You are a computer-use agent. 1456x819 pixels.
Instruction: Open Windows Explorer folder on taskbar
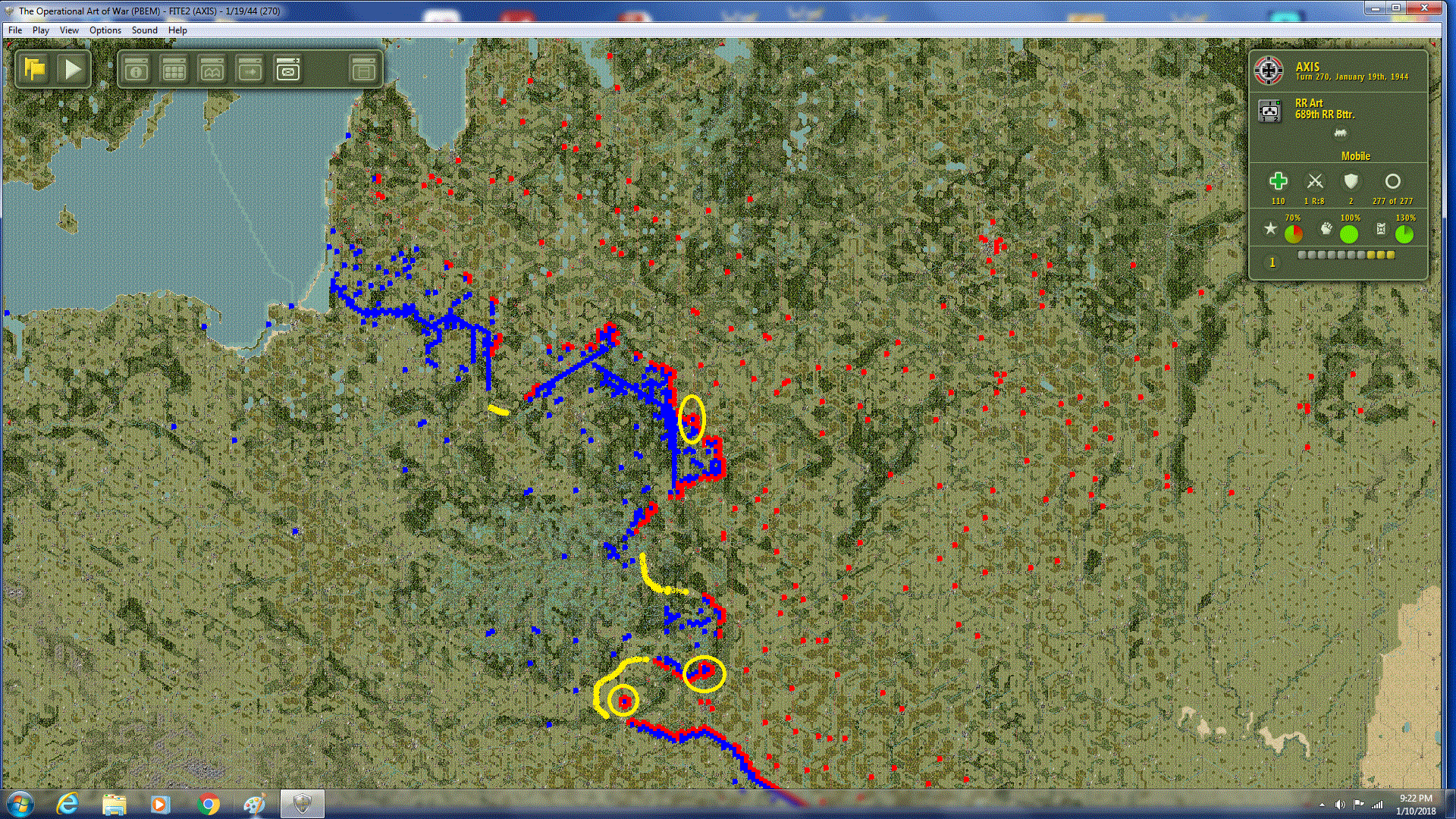click(x=115, y=804)
